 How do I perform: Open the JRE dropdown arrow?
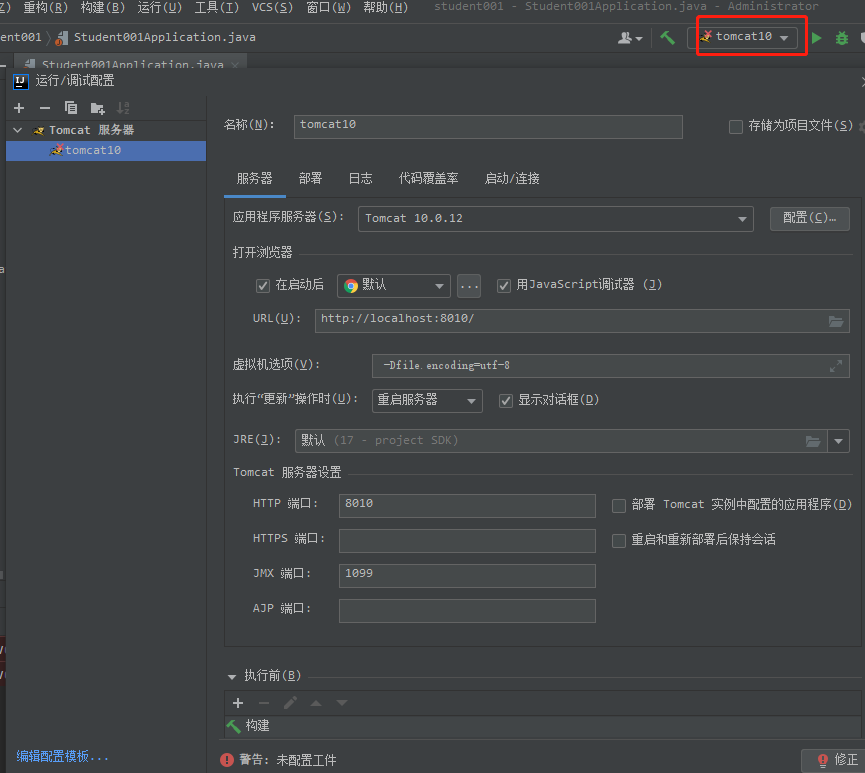coord(839,441)
